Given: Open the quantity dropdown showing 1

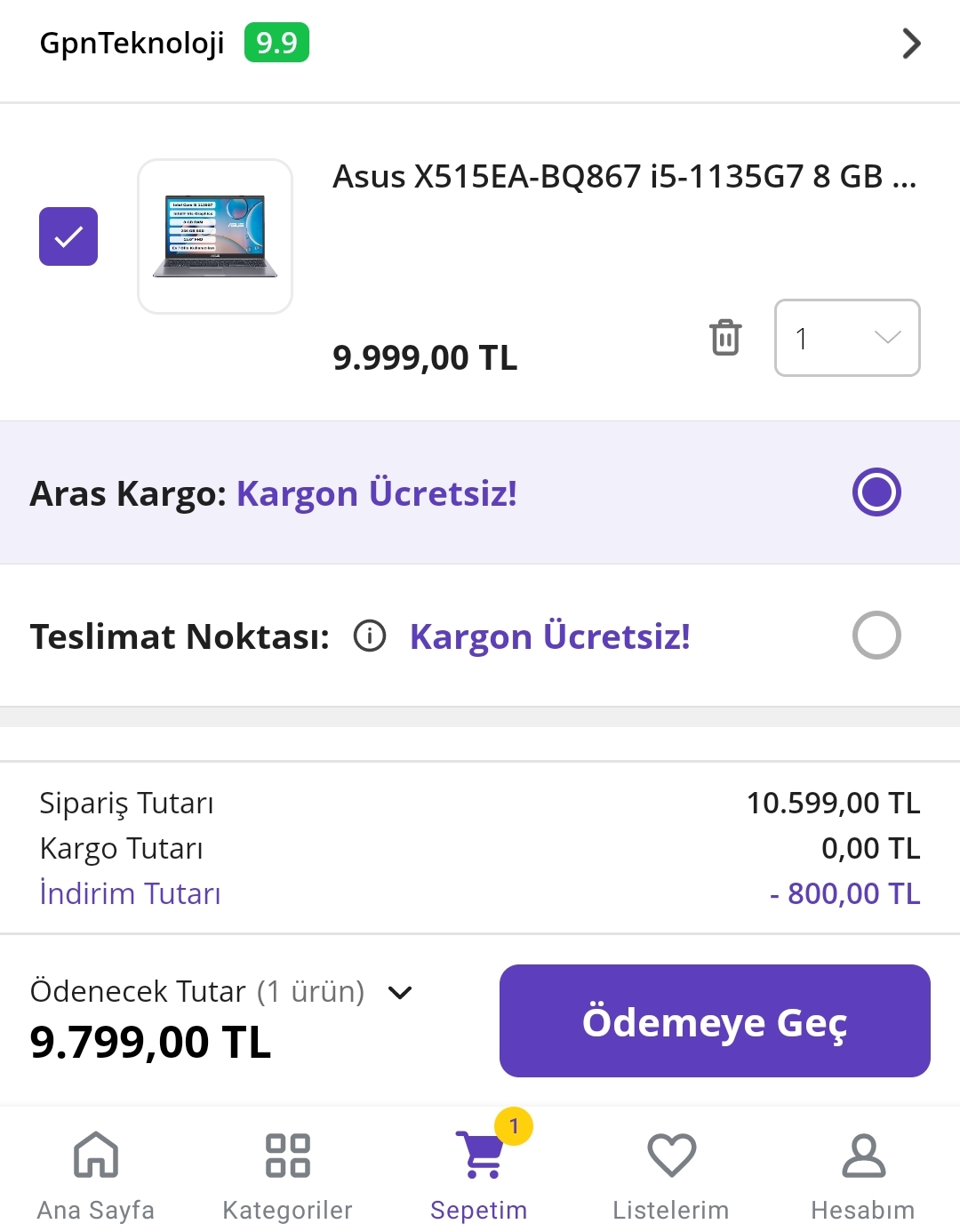Looking at the screenshot, I should click(x=847, y=338).
